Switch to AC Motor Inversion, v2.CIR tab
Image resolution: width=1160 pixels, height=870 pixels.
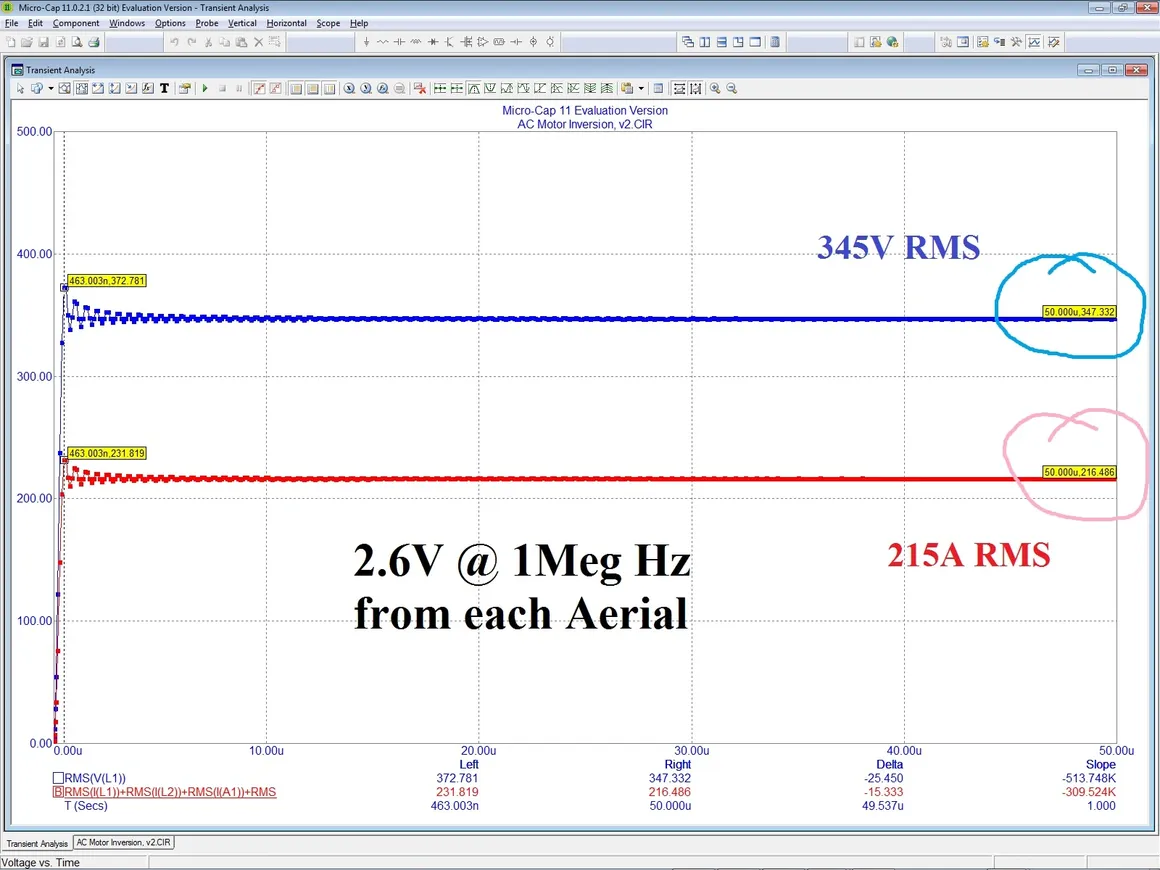(x=124, y=843)
